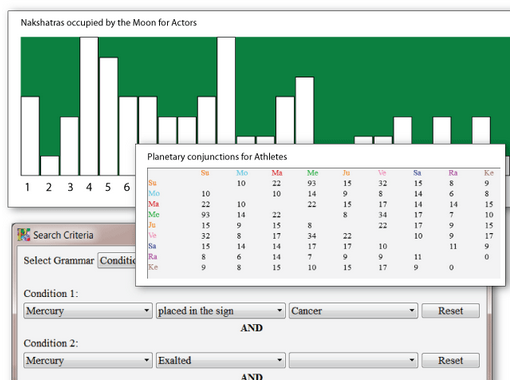Click value 93 in Me row, Su column
The image size is (520, 387).
[206, 215]
